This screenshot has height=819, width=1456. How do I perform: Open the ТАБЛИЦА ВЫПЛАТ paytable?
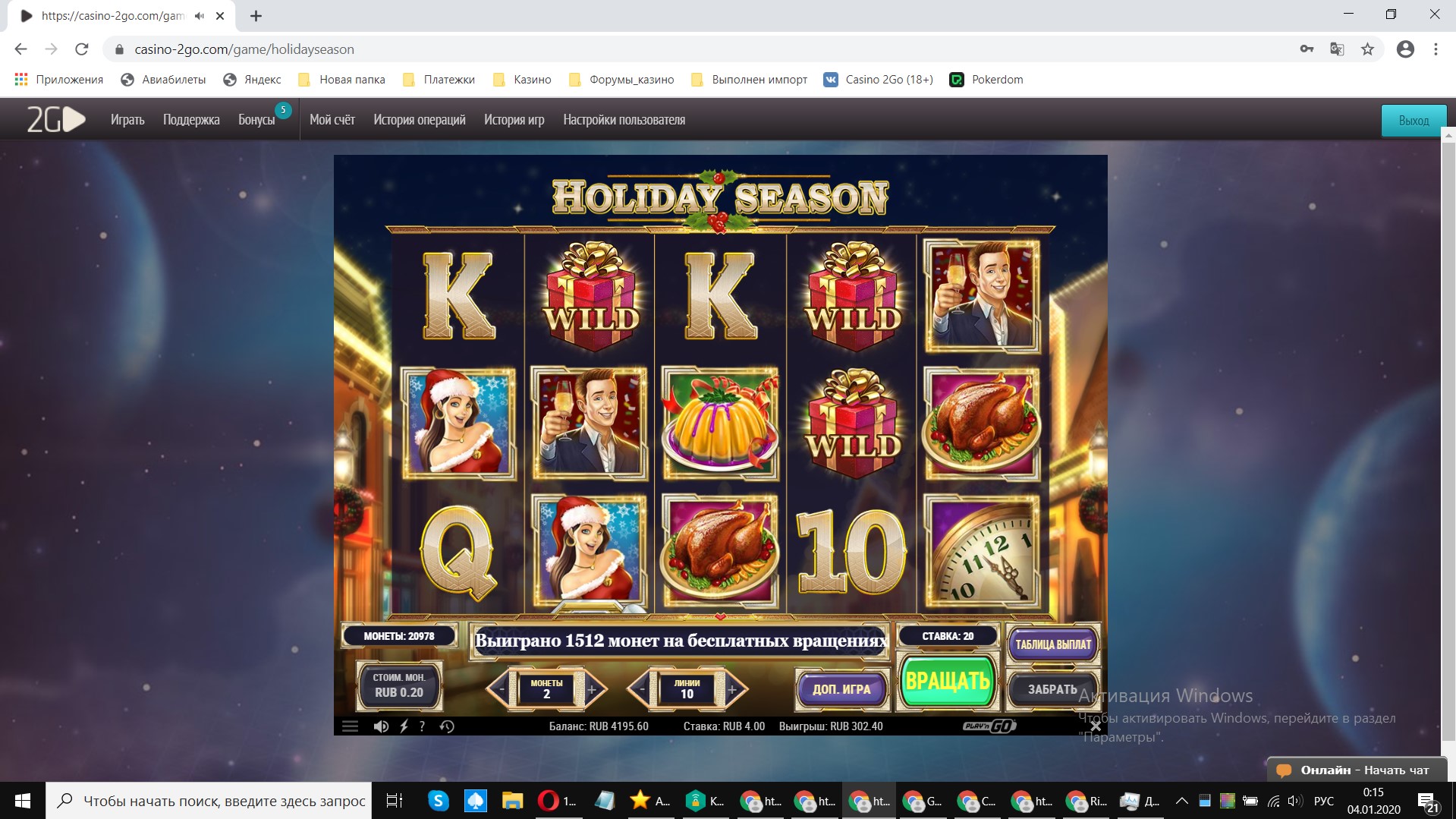[x=1053, y=644]
